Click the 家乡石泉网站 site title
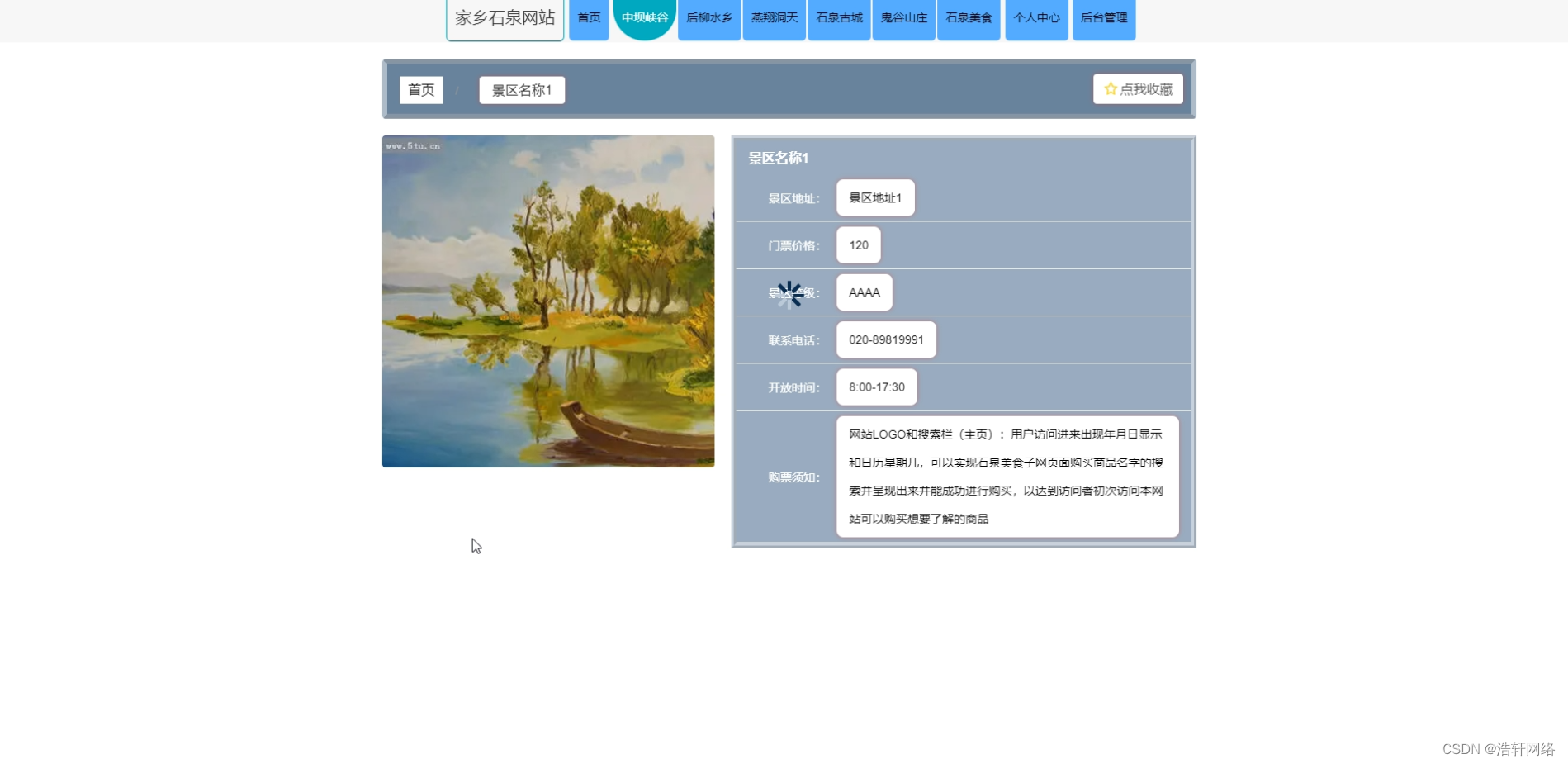This screenshot has height=764, width=1568. (x=504, y=17)
